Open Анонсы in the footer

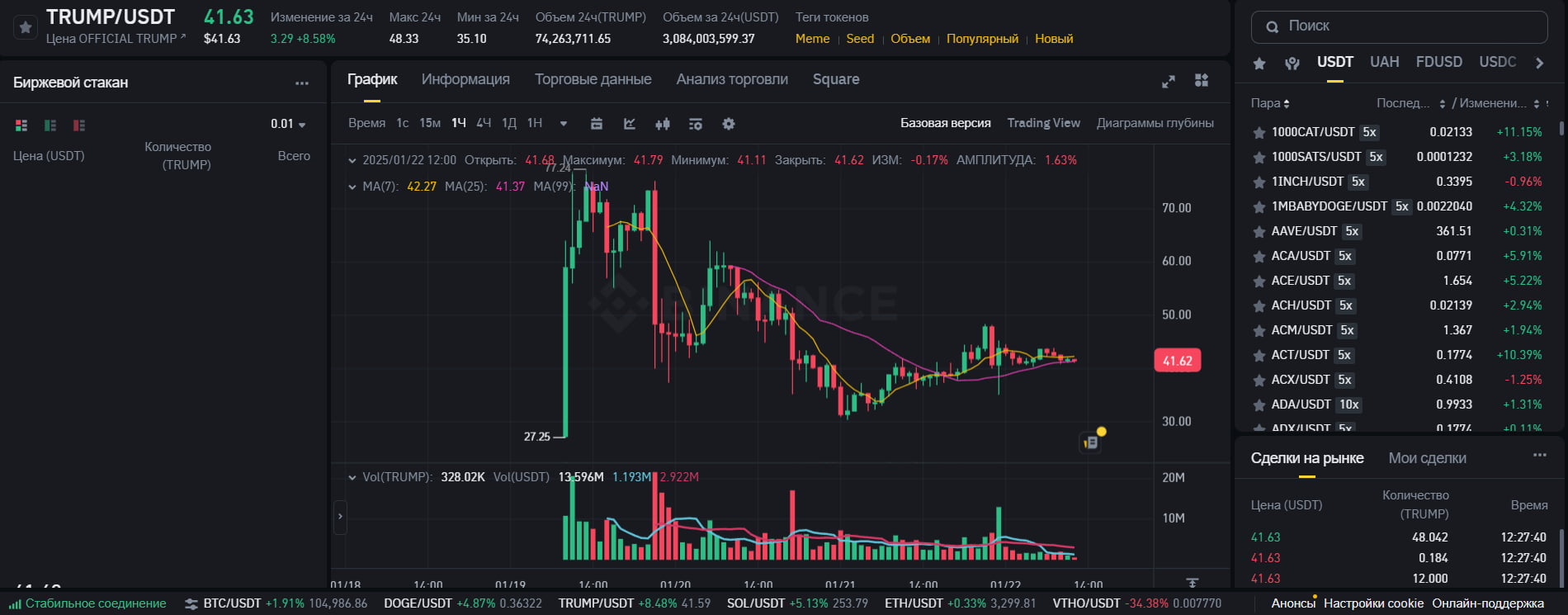[x=1293, y=603]
